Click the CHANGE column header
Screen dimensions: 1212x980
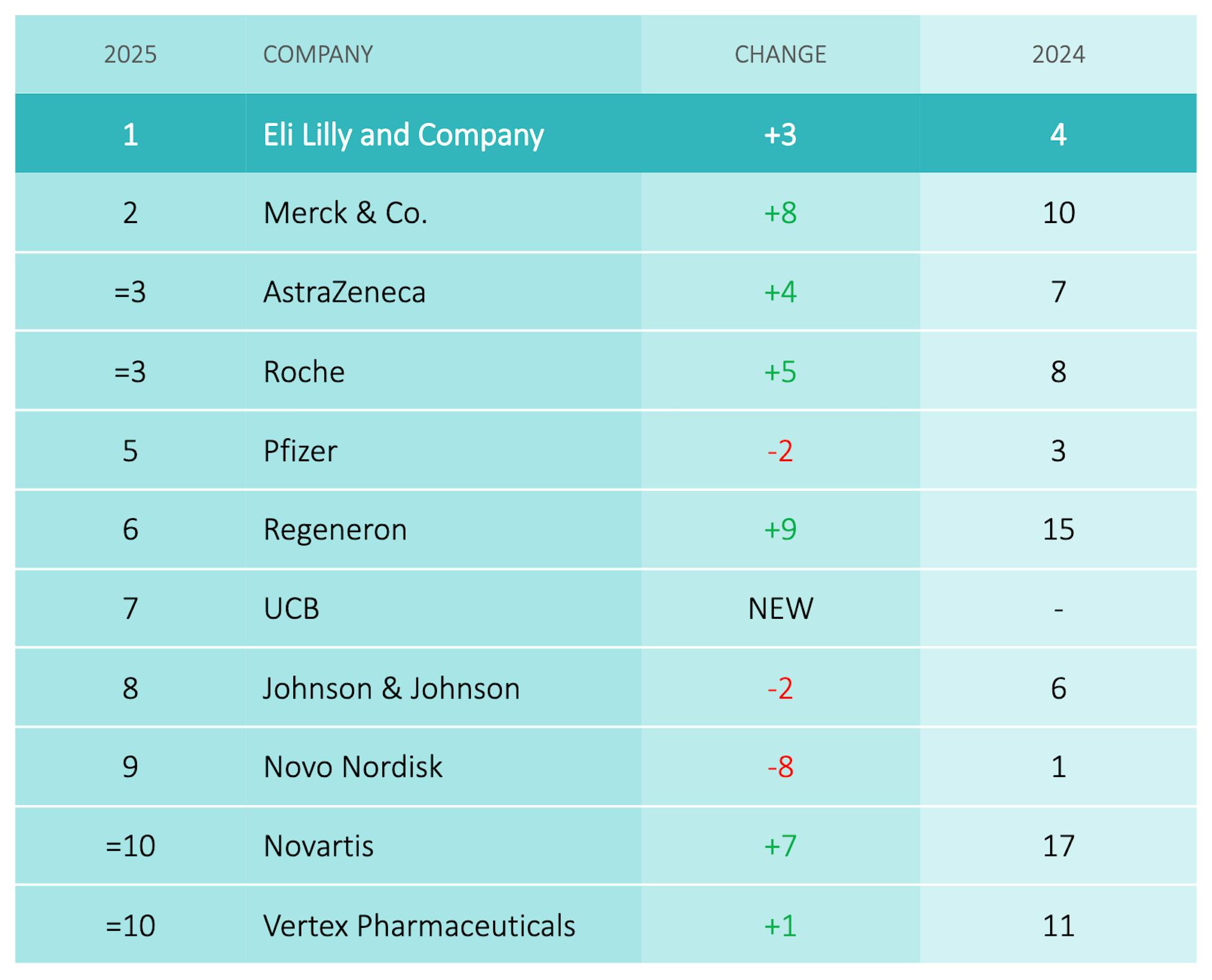tap(780, 55)
